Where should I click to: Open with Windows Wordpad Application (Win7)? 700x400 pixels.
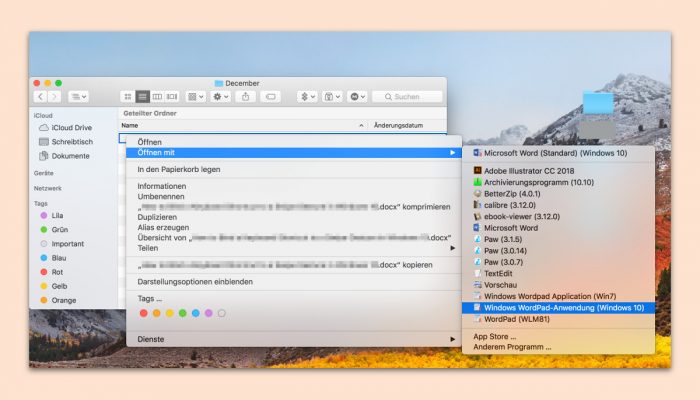point(558,296)
